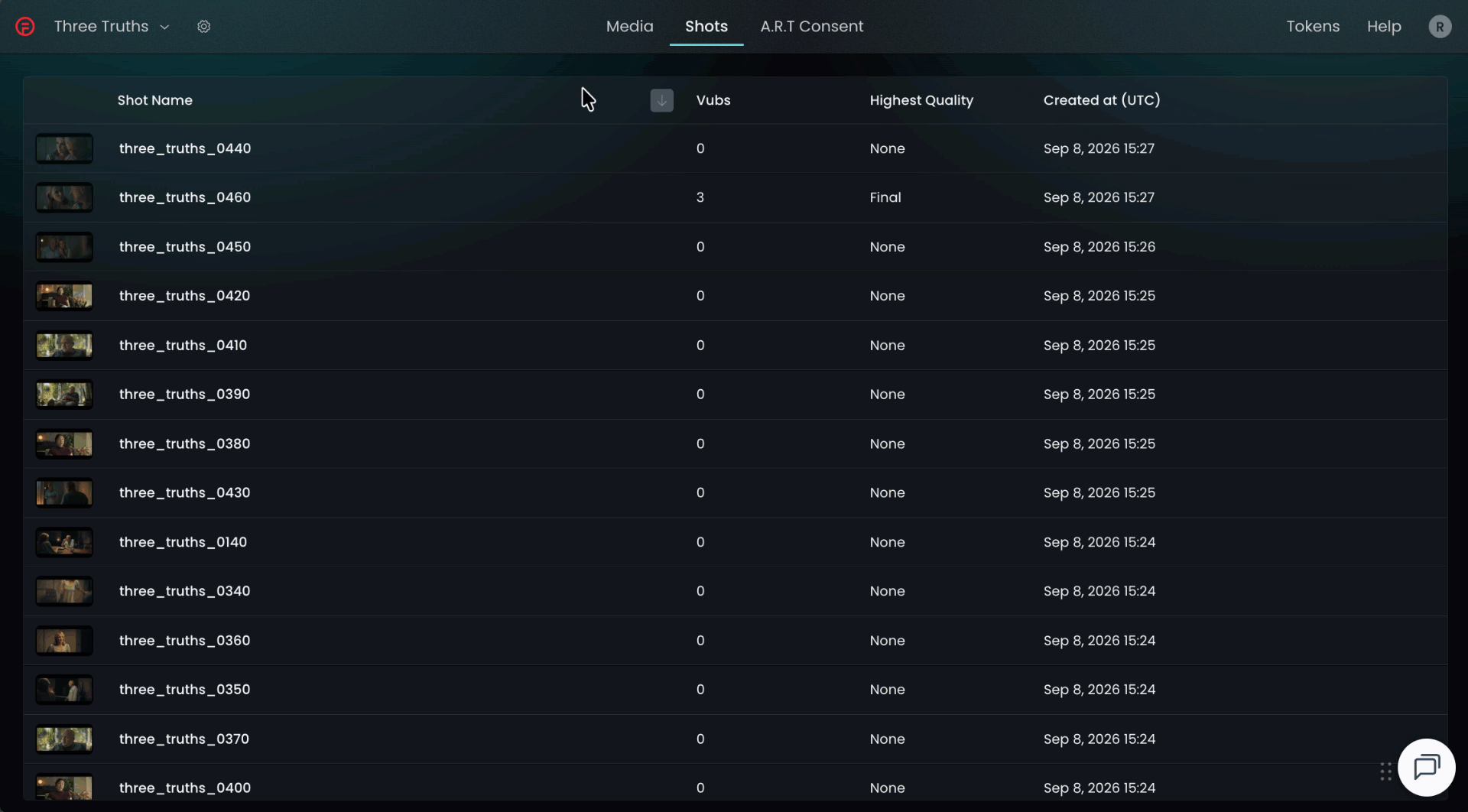Select shot name three_truths_0390
The width and height of the screenshot is (1468, 812).
pyautogui.click(x=184, y=395)
